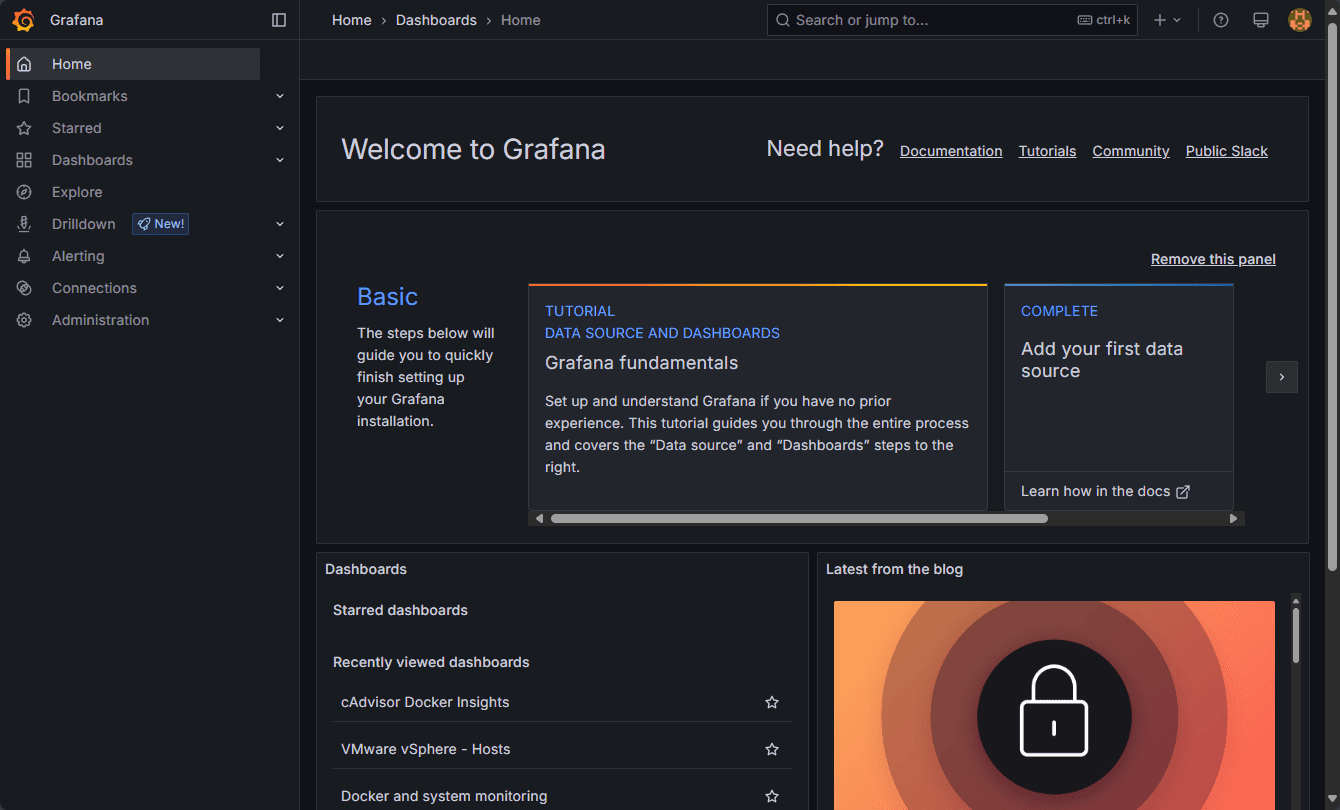The height and width of the screenshot is (810, 1340).
Task: Expand the Dashboards section chevron in sidebar
Action: (x=280, y=160)
